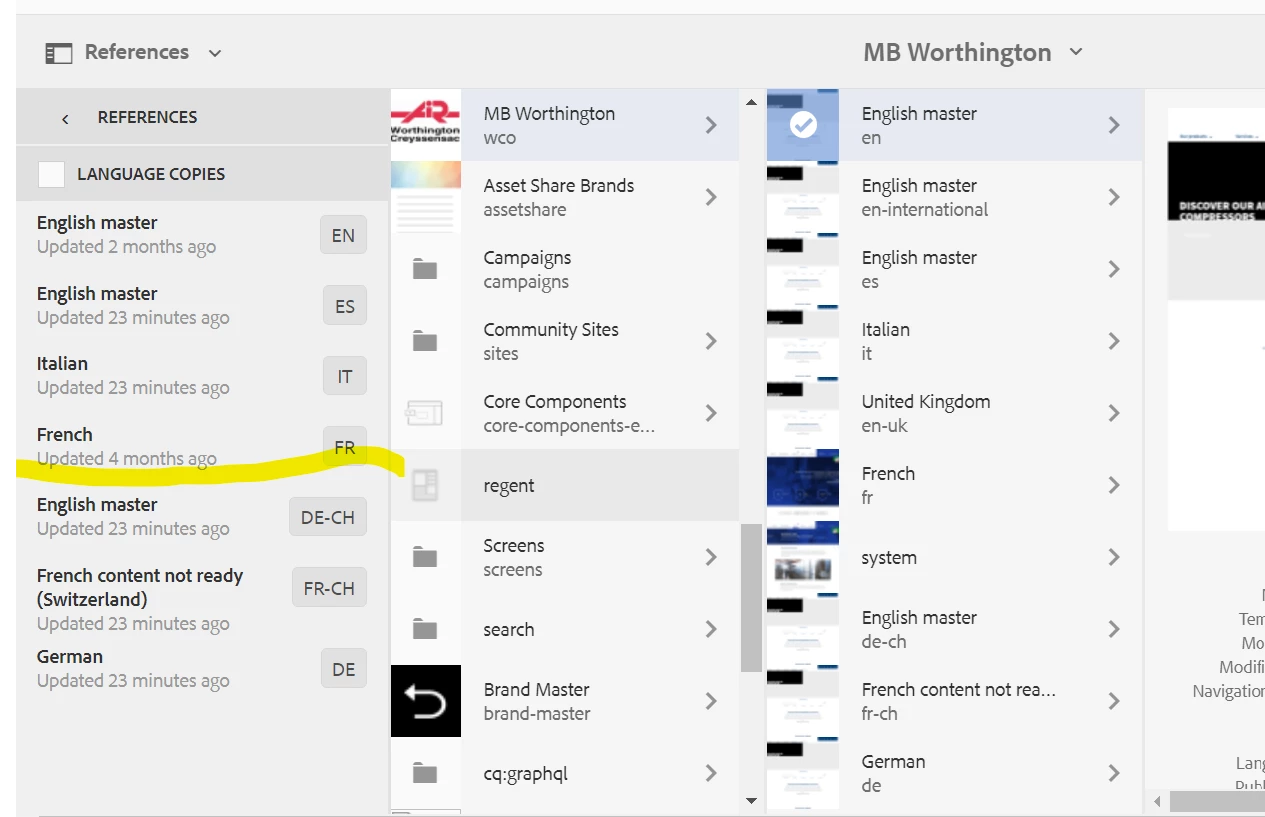This screenshot has height=817, width=1265.
Task: Select the Community Sites folder icon
Action: point(426,341)
